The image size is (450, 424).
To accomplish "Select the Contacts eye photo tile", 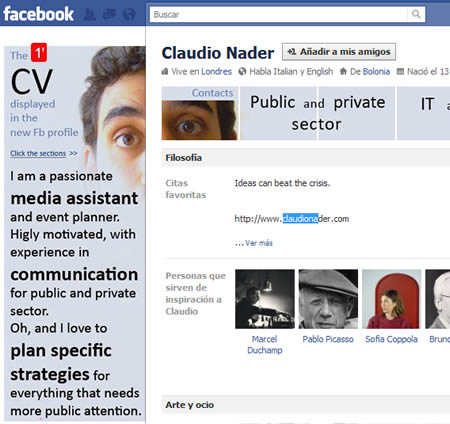I will 199,113.
